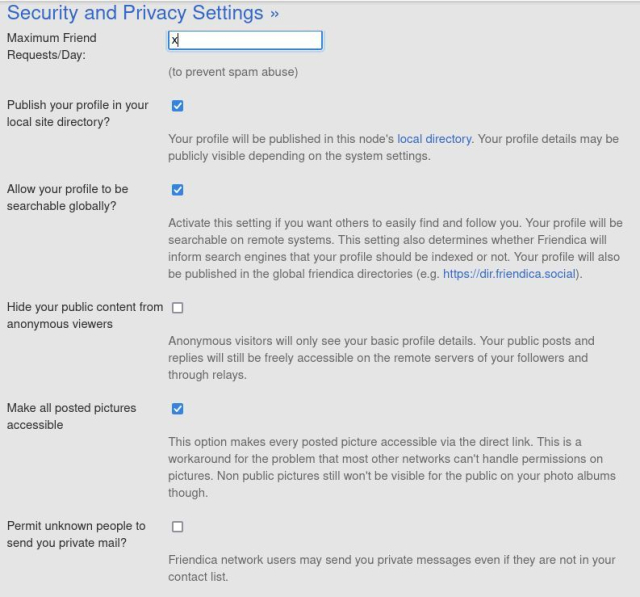This screenshot has width=640, height=597.
Task: Click the 'Permit unknown people to send you private mail?' label
Action: [x=76, y=534]
